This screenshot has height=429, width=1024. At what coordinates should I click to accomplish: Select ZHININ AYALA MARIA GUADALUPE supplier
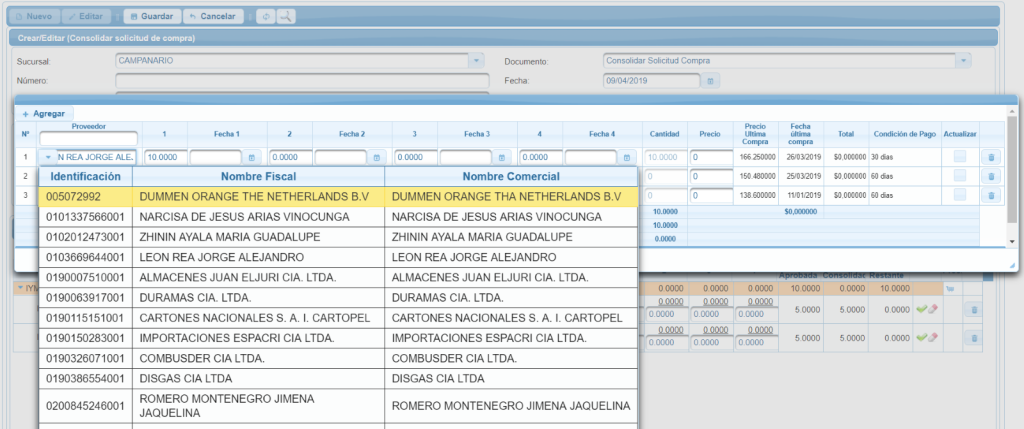click(338, 237)
